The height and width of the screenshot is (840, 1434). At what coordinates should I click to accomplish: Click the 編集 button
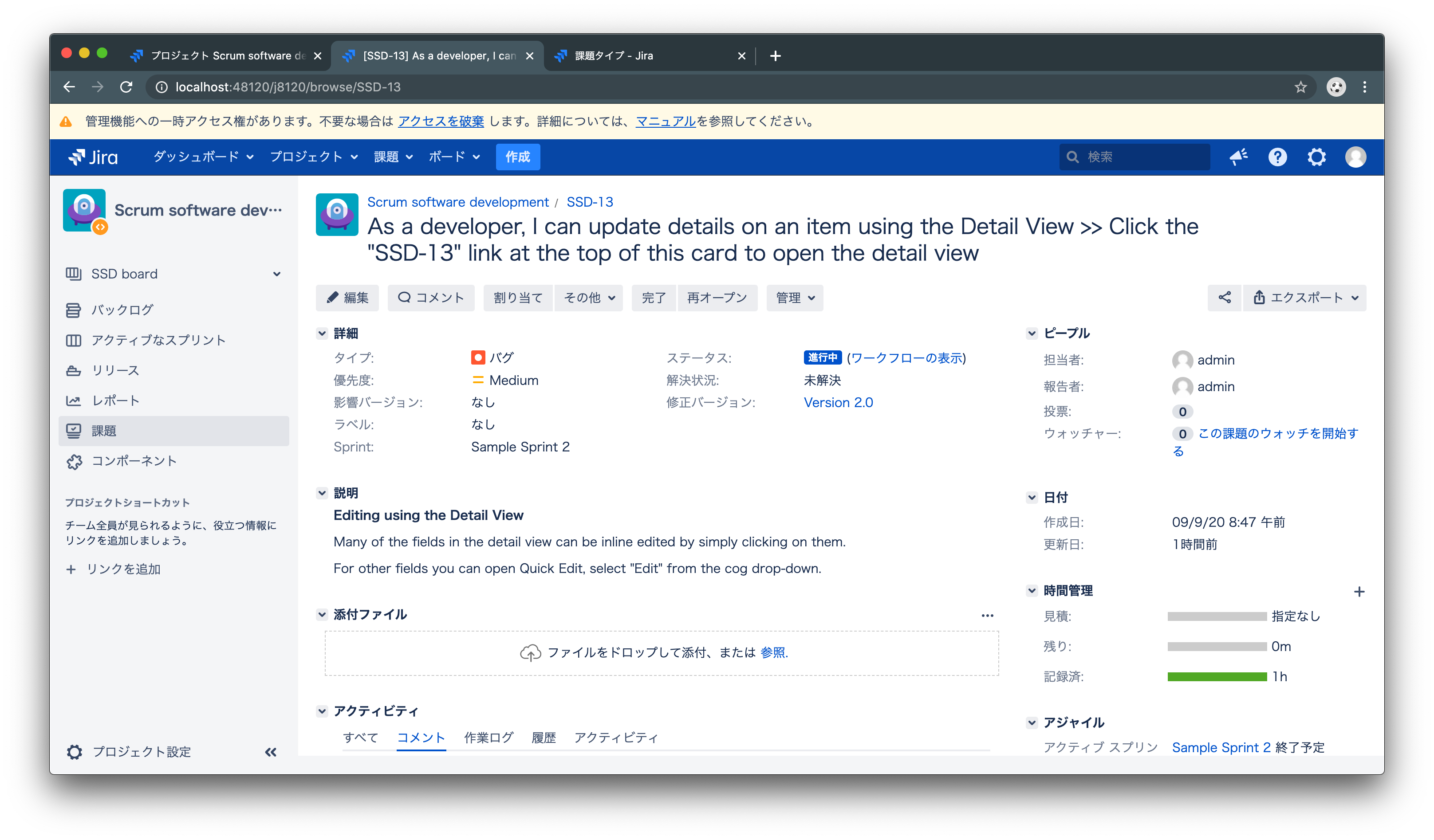coord(347,298)
